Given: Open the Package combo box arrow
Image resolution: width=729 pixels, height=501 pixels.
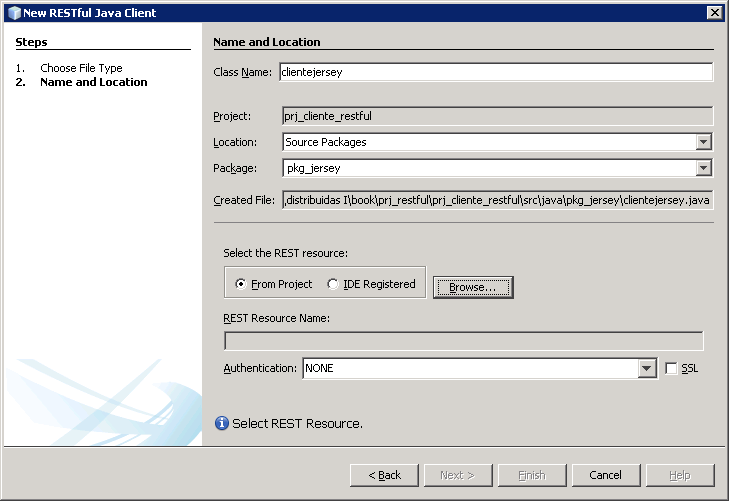Looking at the screenshot, I should (x=704, y=168).
